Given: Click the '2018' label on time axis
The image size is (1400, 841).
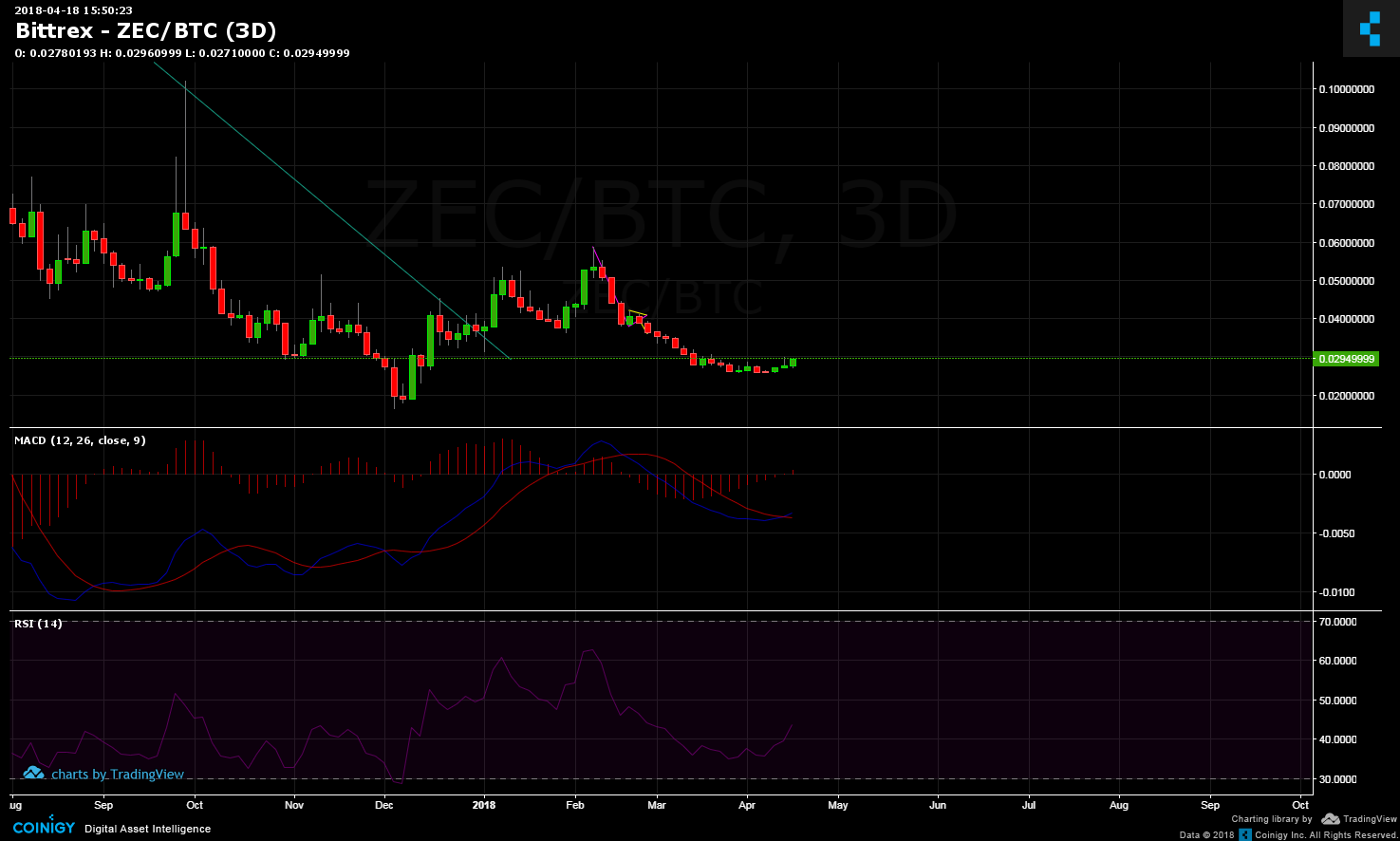Looking at the screenshot, I should (x=484, y=805).
